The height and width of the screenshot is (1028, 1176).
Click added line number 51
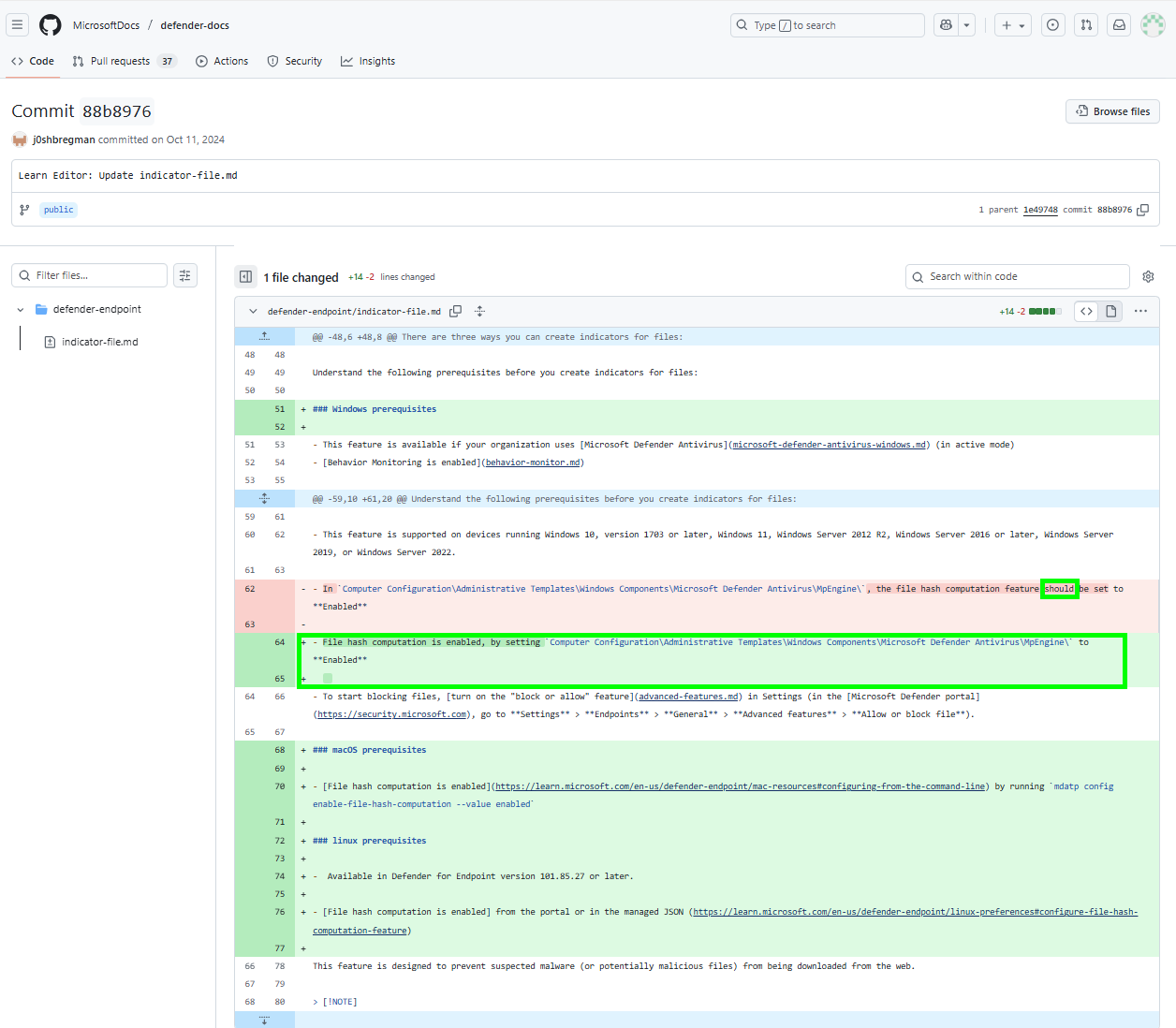point(280,409)
